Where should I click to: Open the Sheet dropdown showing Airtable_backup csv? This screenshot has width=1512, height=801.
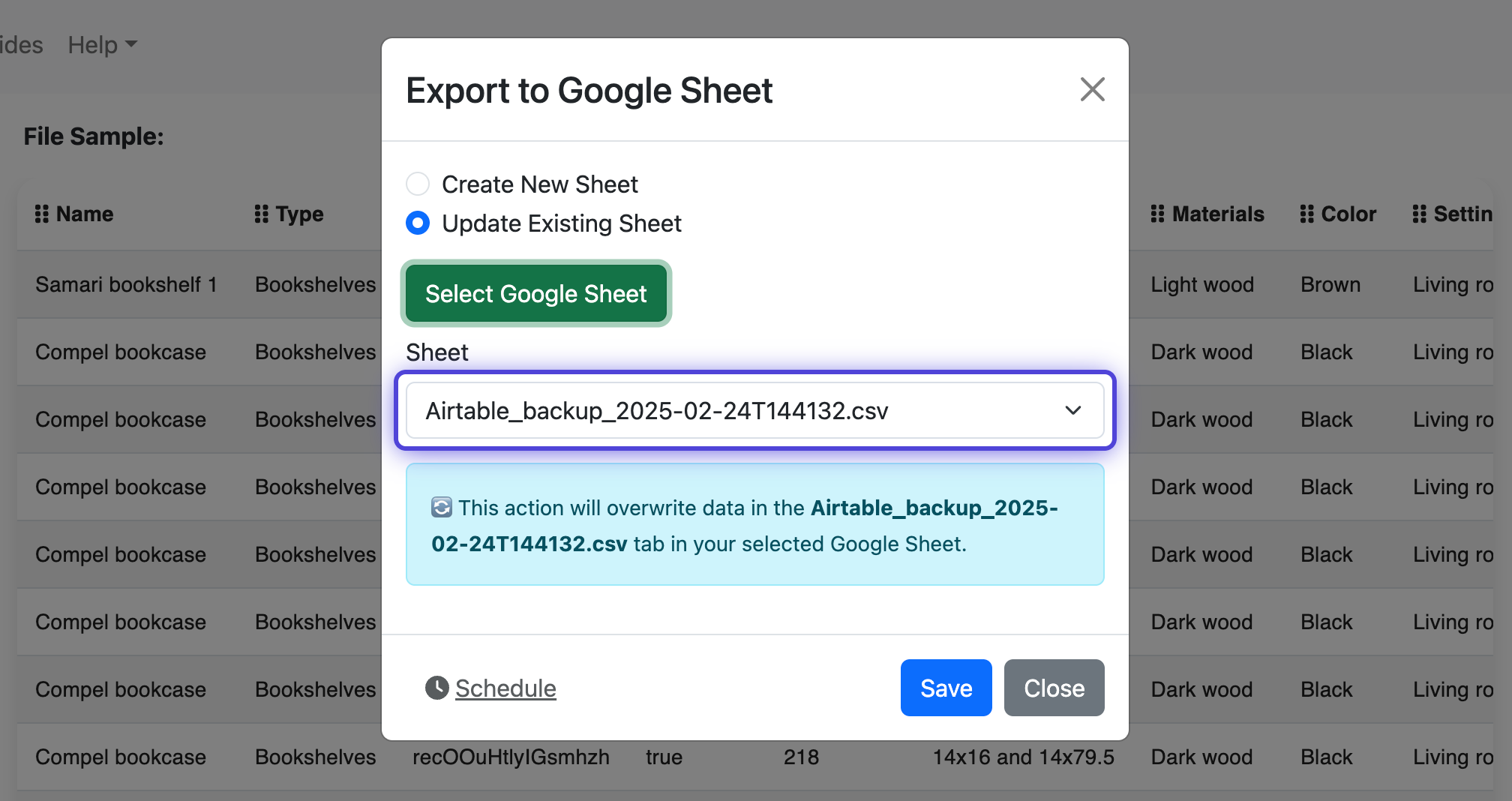(754, 410)
